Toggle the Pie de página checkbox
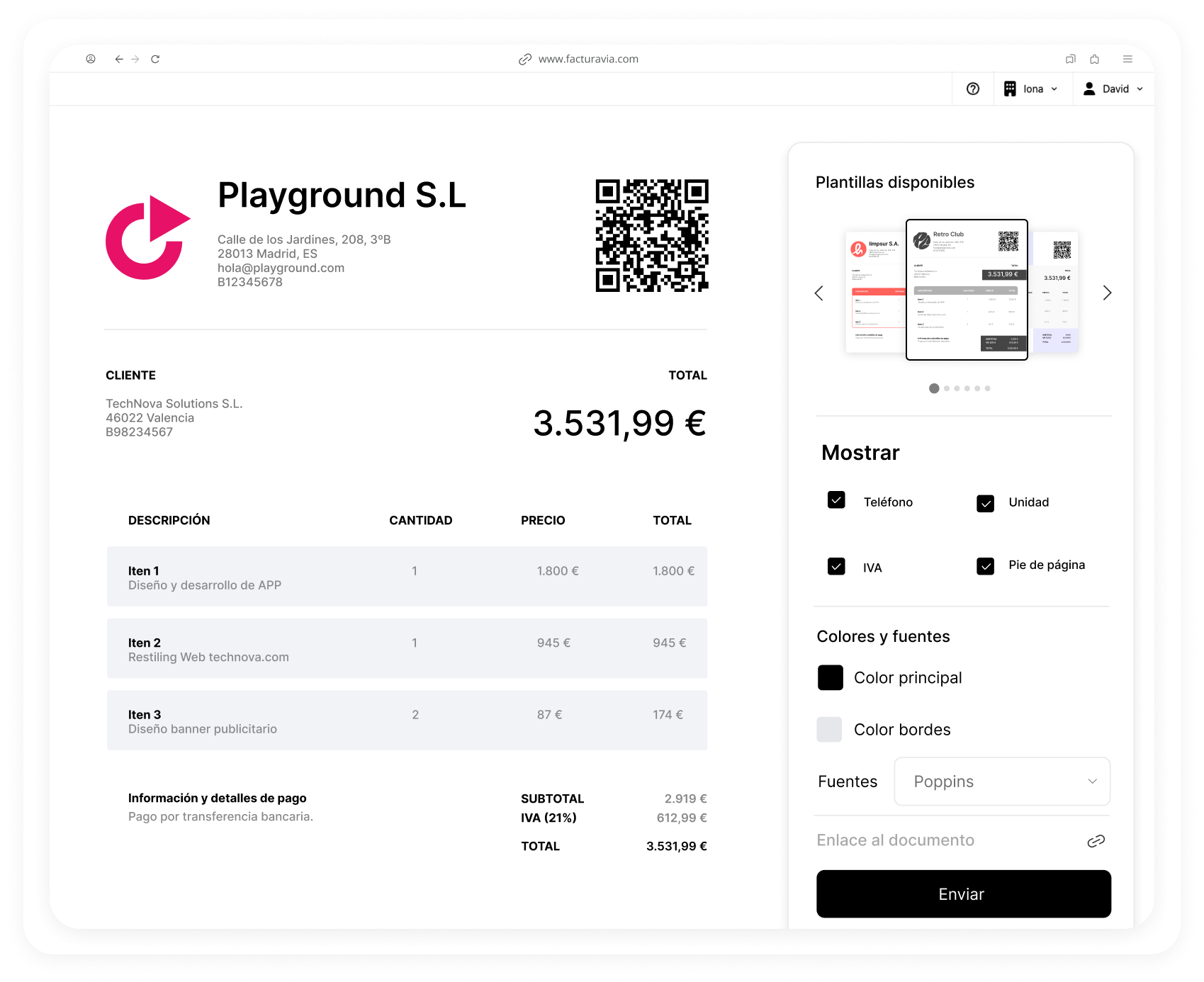Screen dimensions: 1204x982 (985, 566)
